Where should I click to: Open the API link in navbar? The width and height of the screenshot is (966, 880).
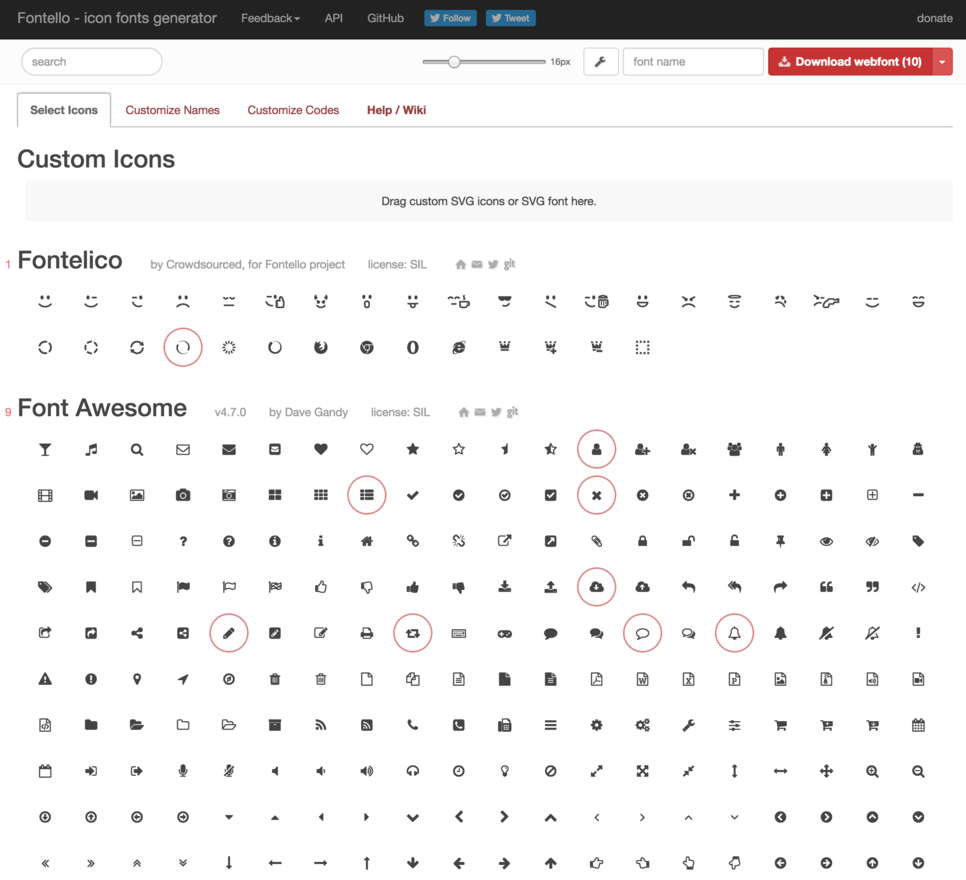[x=333, y=18]
